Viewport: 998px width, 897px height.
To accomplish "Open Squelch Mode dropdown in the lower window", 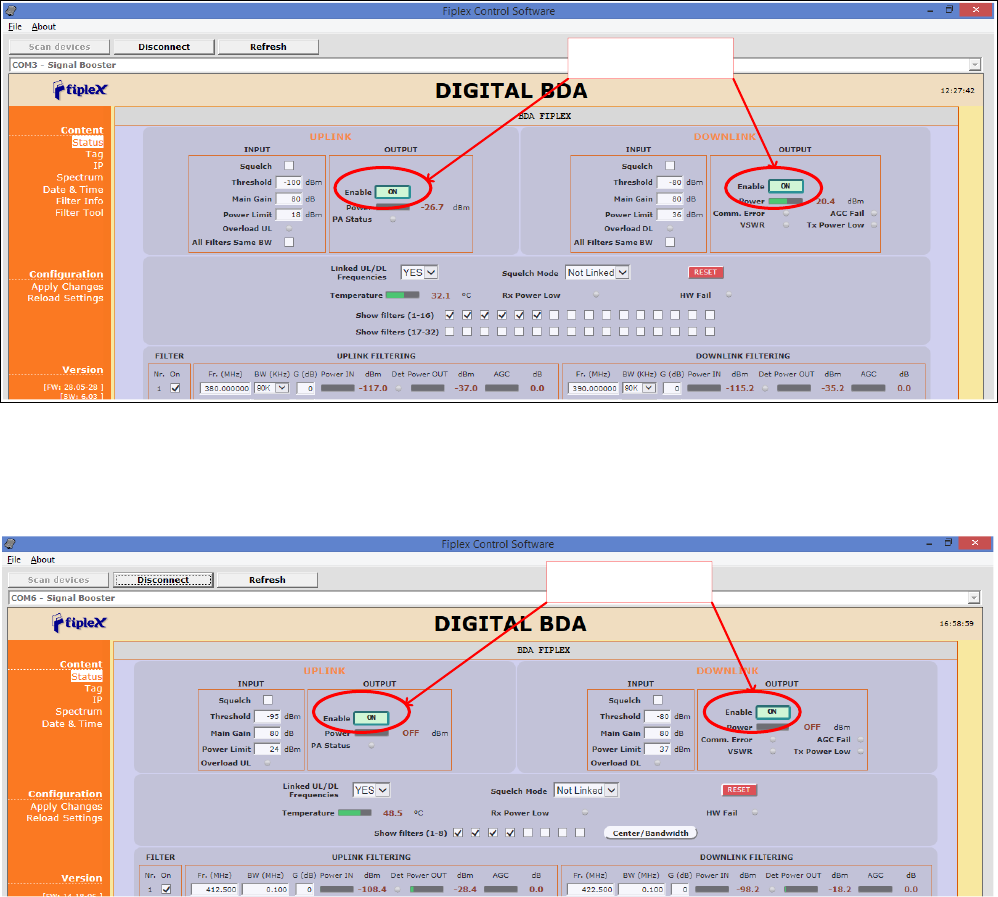I will click(x=586, y=790).
